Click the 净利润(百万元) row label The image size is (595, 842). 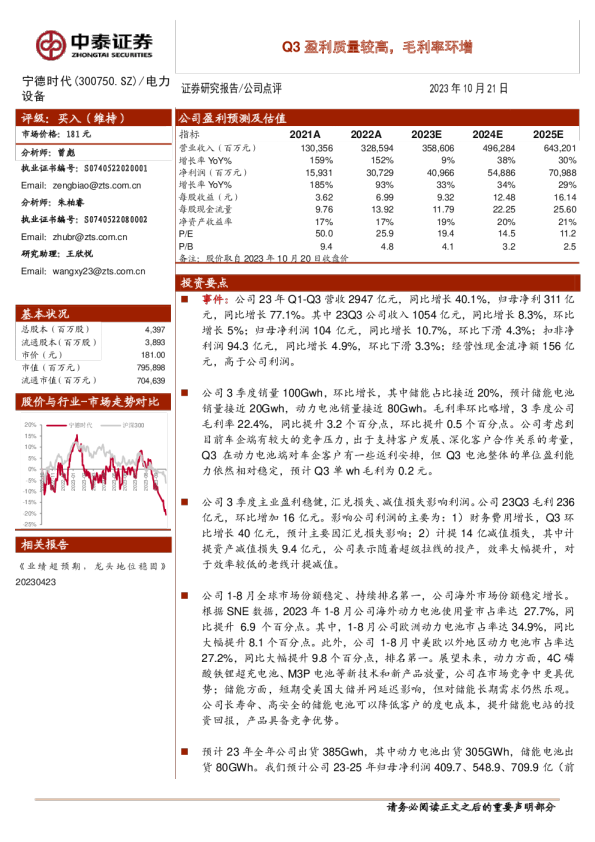(x=213, y=173)
